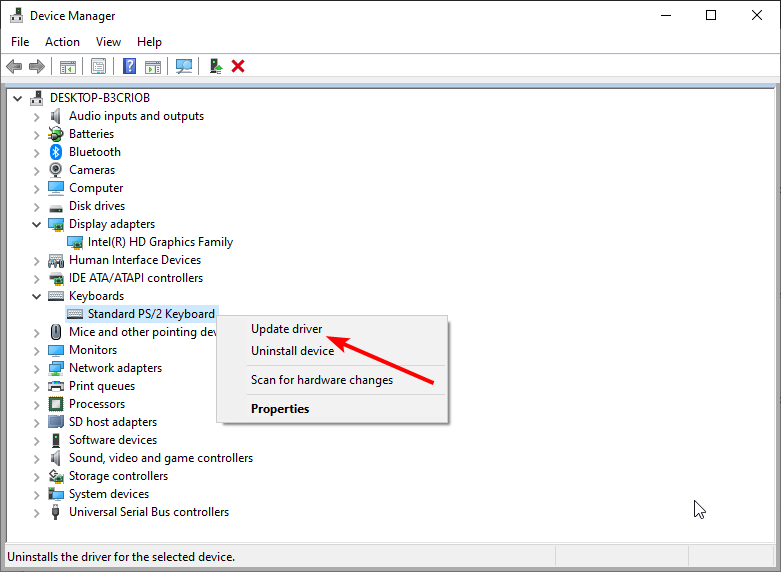The height and width of the screenshot is (572, 781).
Task: Select the DESKTOP-B3CRIOB computer name
Action: (100, 98)
